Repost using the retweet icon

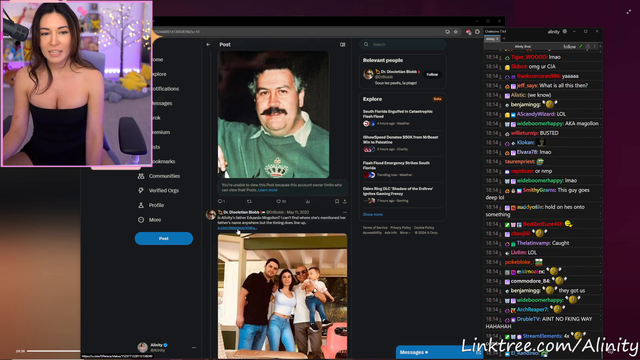click(249, 201)
